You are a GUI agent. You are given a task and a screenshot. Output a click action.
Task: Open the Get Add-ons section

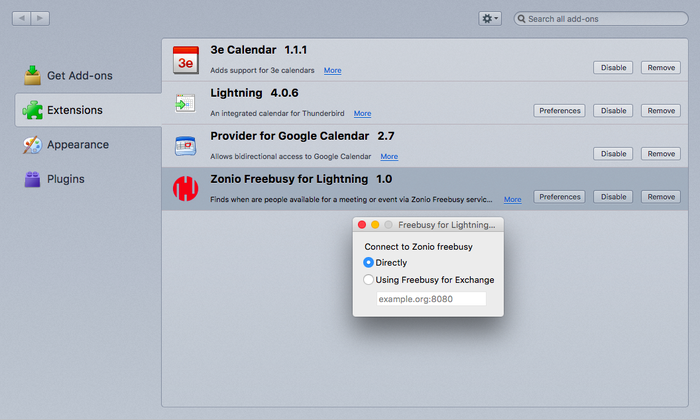coord(68,75)
